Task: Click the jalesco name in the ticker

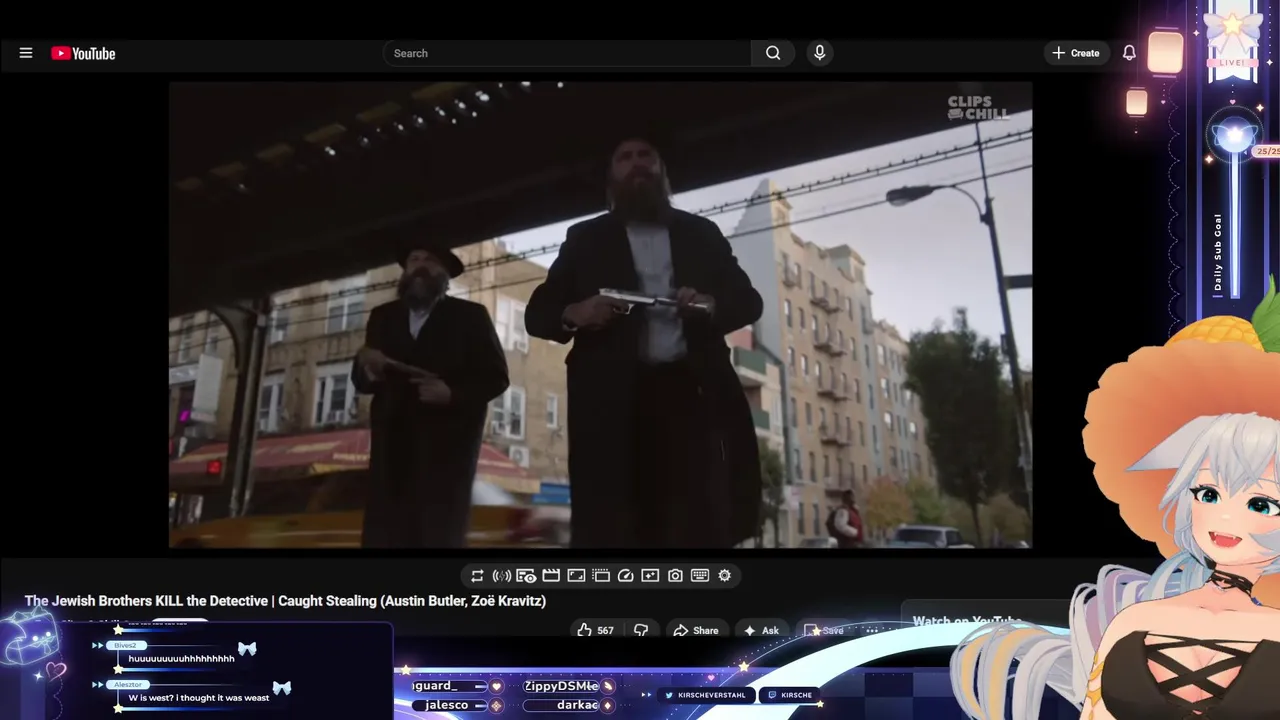Action: pos(446,705)
